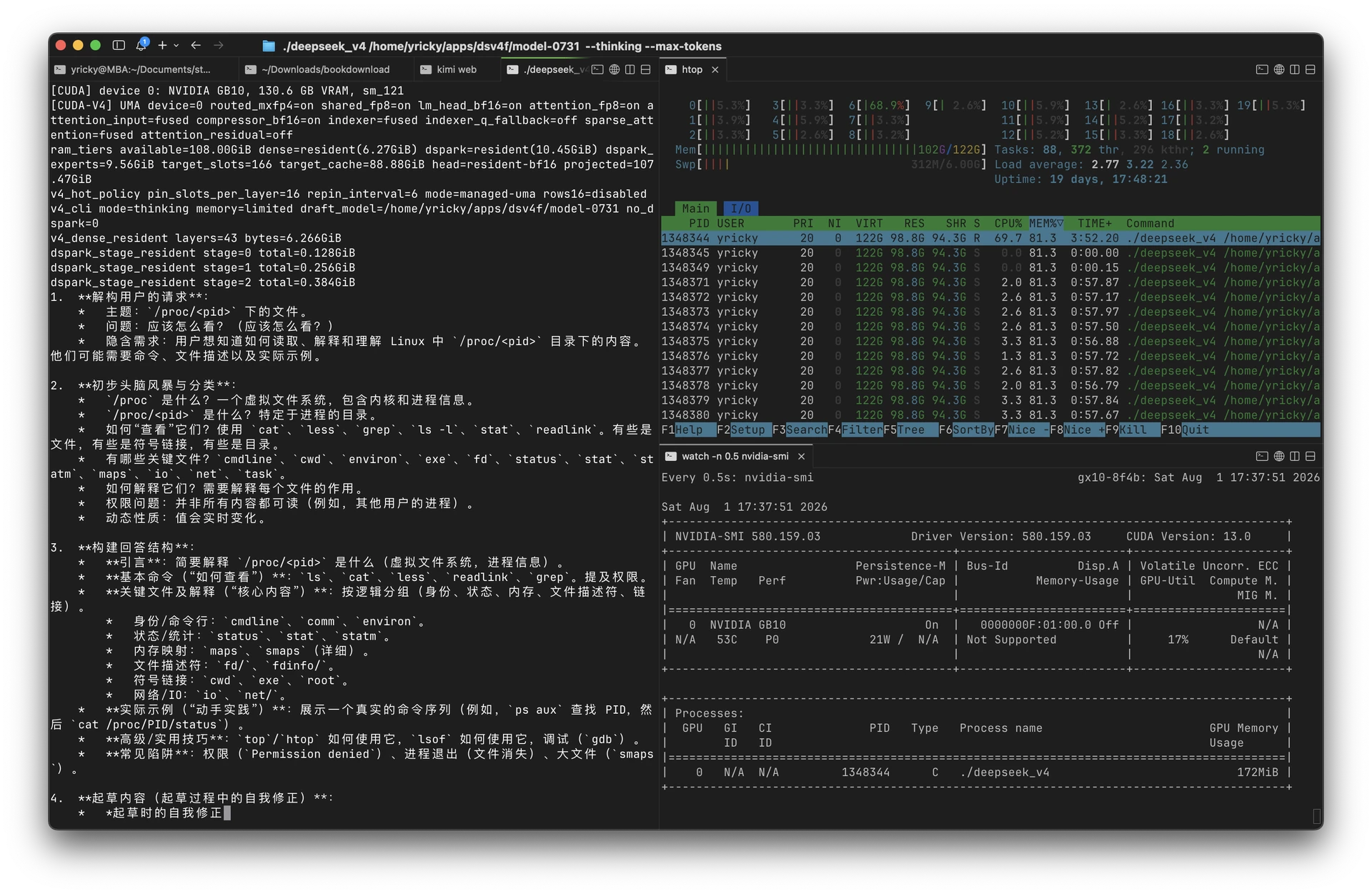The height and width of the screenshot is (894, 1372).
Task: Split htop pane into stacked rows
Action: click(x=1310, y=69)
